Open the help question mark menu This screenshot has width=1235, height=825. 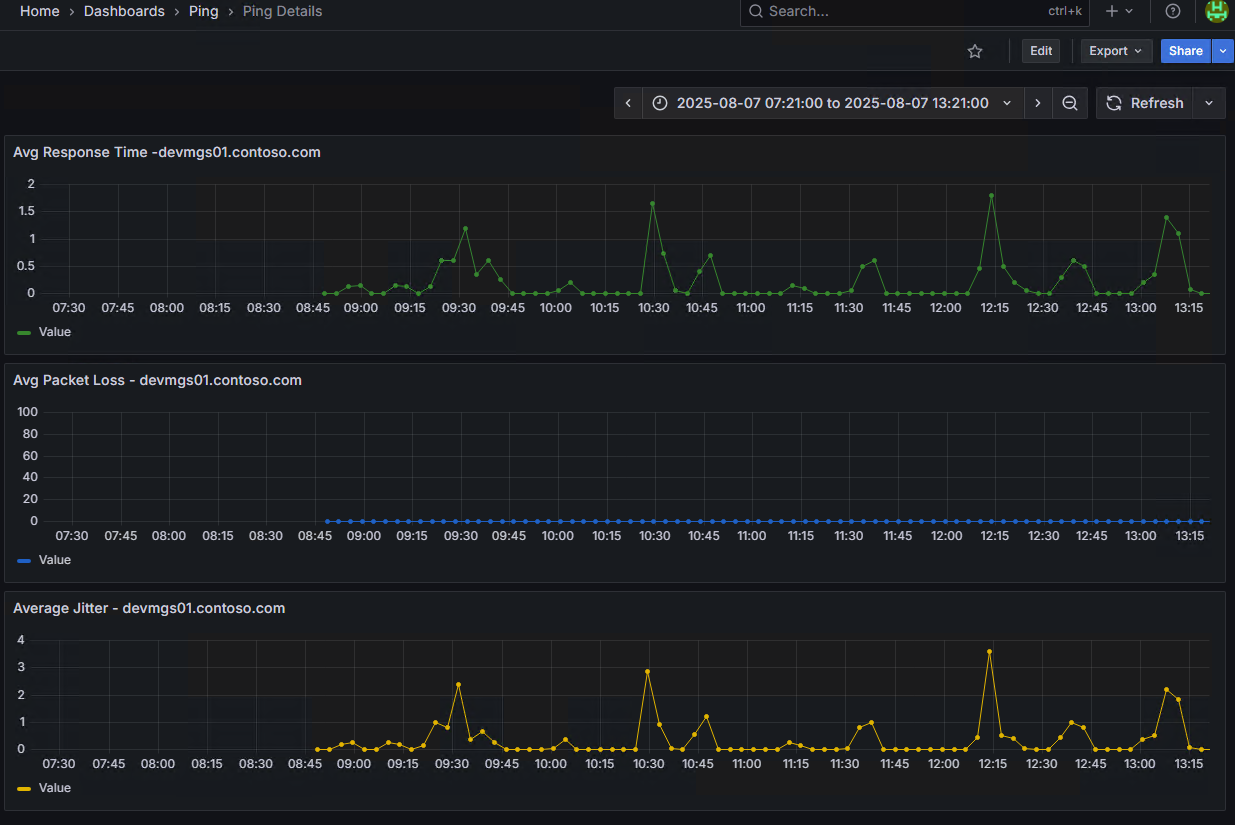coord(1173,11)
